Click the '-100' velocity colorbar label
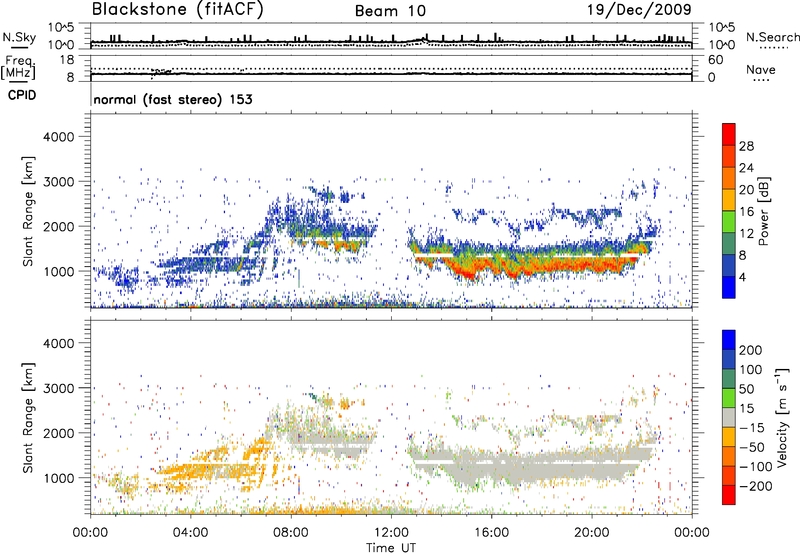Viewport: 800px width, 554px height. click(x=755, y=467)
